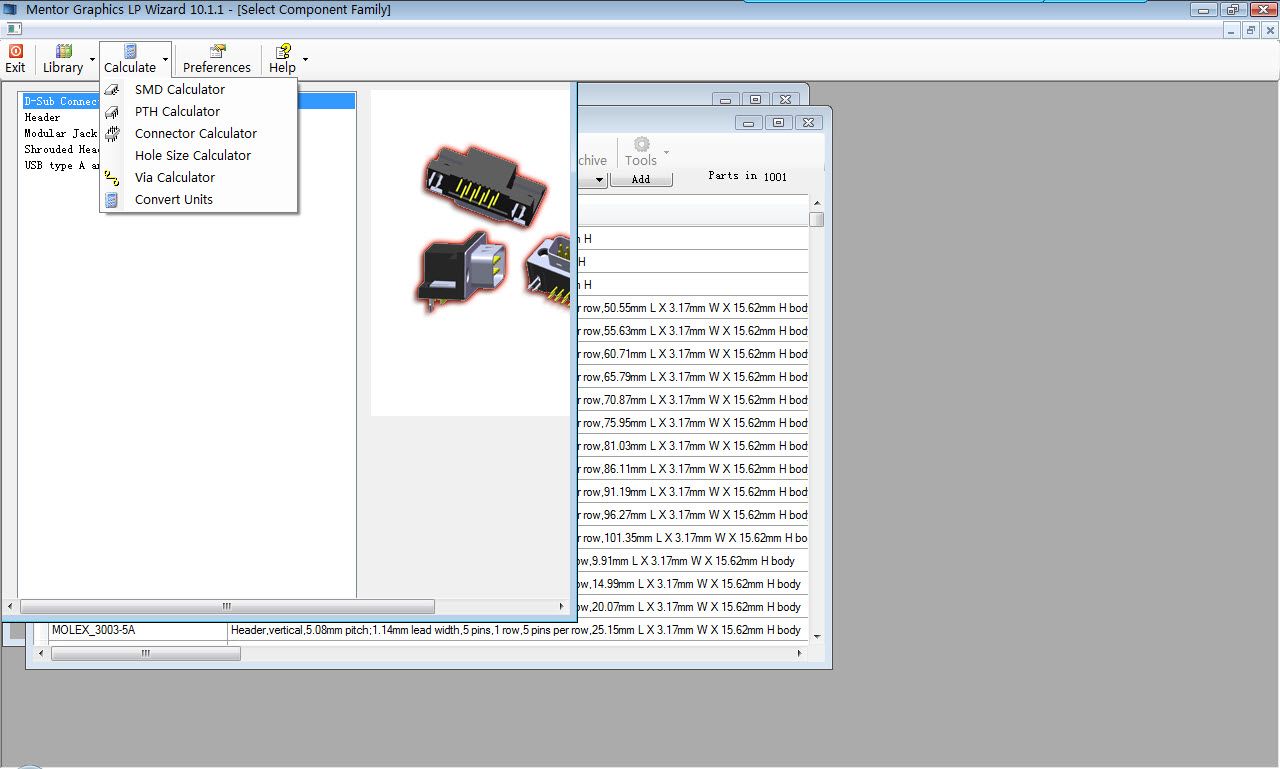Click right arrow of family list scrollbar
1280x769 pixels.
[x=562, y=606]
